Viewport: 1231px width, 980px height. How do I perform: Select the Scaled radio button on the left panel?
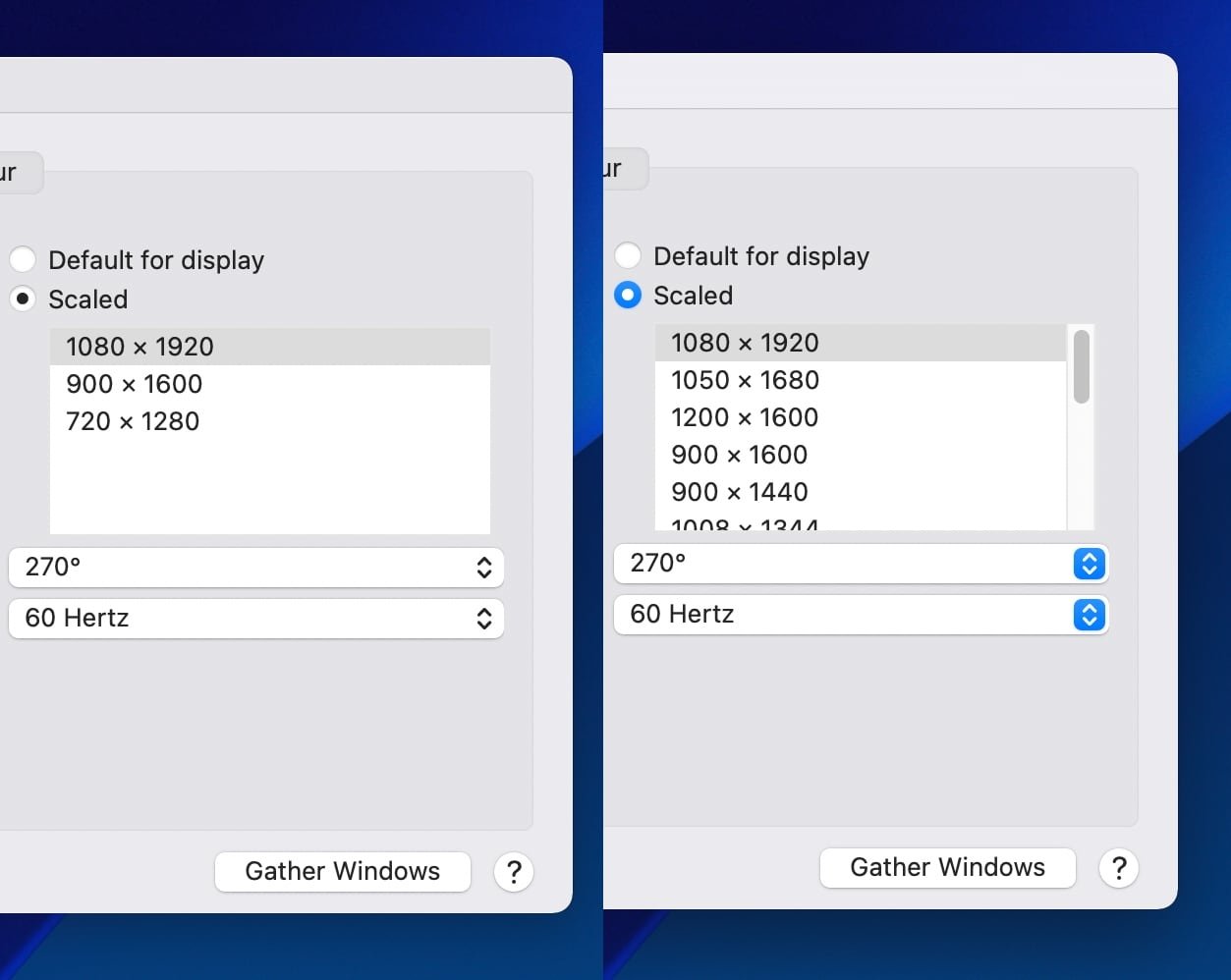coord(22,299)
